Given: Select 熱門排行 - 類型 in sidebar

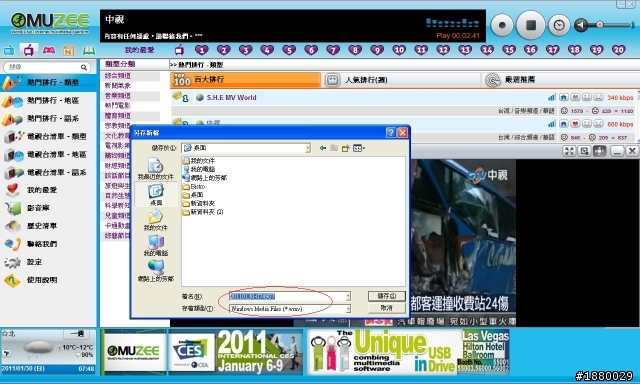Looking at the screenshot, I should [48, 82].
